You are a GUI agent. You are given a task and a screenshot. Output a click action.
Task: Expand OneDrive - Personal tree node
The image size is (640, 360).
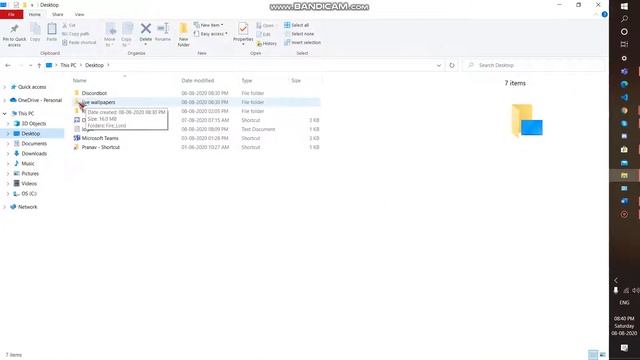click(x=4, y=100)
